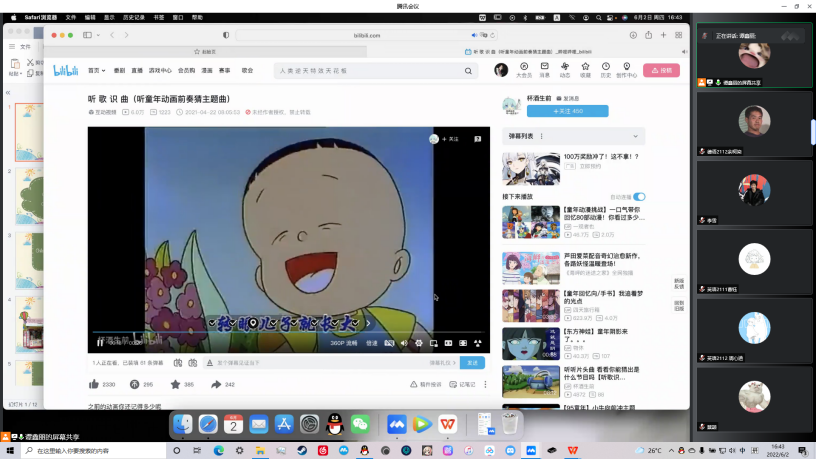Image resolution: width=816 pixels, height=459 pixels.
Task: Toggle subtitles icon in player controls
Action: click(388, 343)
